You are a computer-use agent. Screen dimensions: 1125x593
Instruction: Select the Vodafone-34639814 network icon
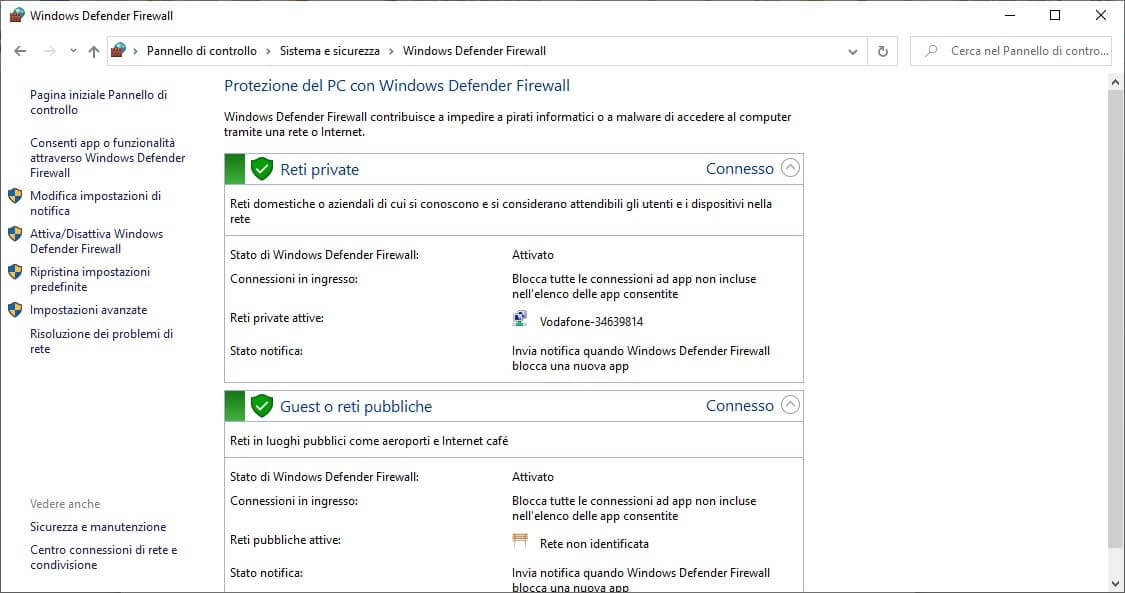point(520,317)
